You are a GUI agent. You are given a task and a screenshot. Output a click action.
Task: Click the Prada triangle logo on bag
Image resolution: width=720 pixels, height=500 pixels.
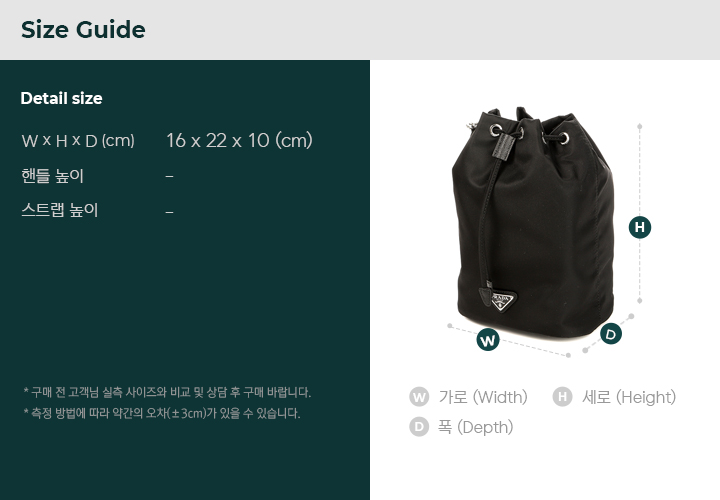503,300
